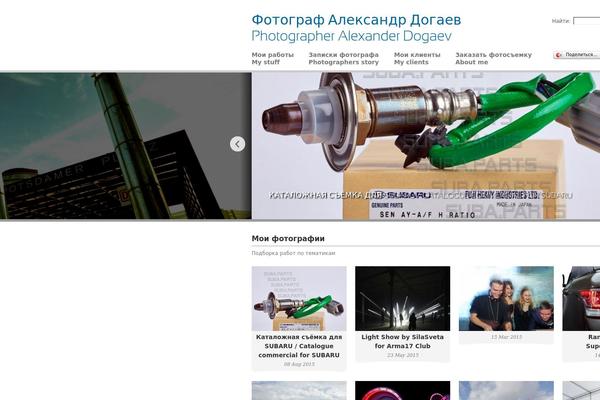Open the neon lights thumbnail in the second gallery row
600x400 pixels.
pyautogui.click(x=403, y=390)
